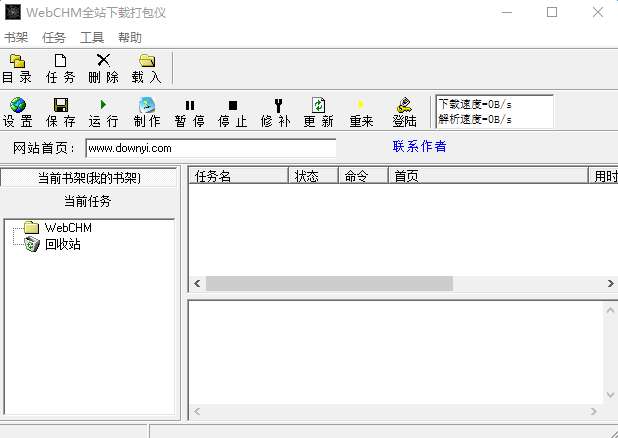Maximize the WebCHM window
This screenshot has height=438, width=618.
[x=552, y=12]
